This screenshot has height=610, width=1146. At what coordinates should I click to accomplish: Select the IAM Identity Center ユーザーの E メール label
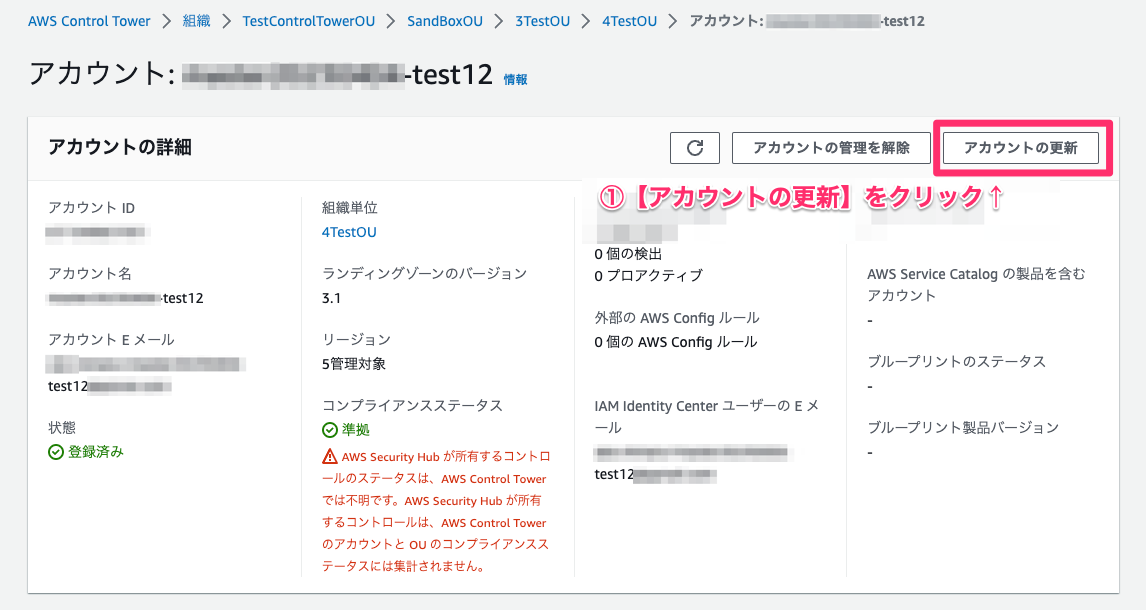(x=707, y=417)
